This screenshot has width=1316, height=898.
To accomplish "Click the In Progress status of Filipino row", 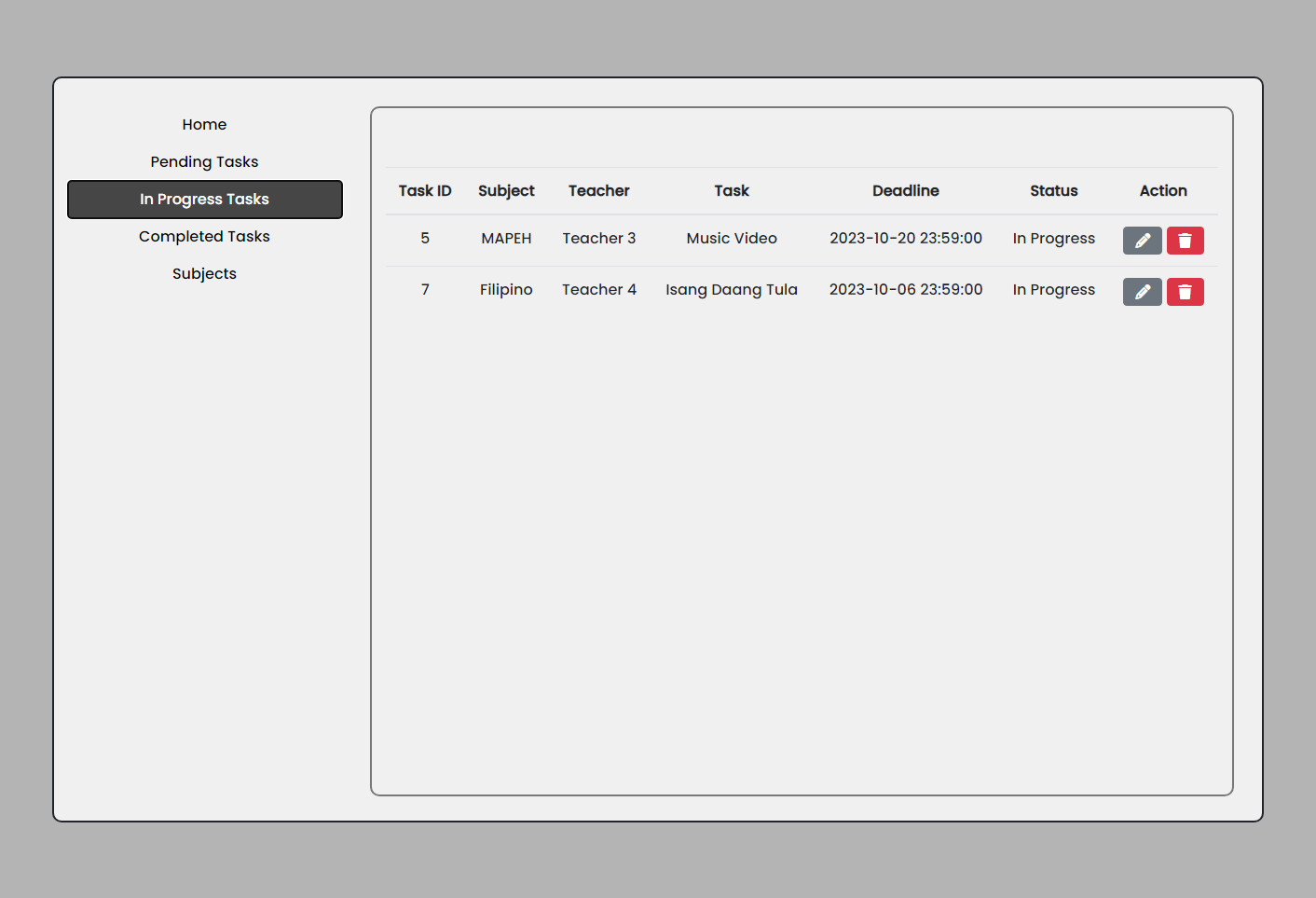I will point(1054,290).
